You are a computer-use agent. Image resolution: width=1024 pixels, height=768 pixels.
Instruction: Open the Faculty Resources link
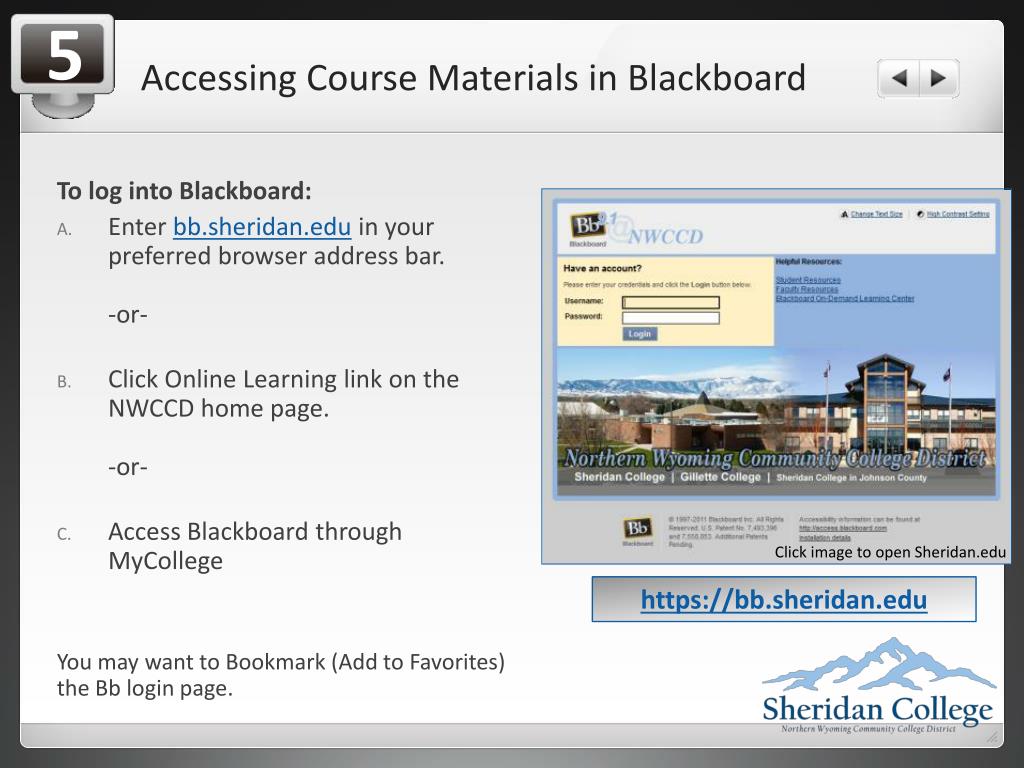pos(807,289)
